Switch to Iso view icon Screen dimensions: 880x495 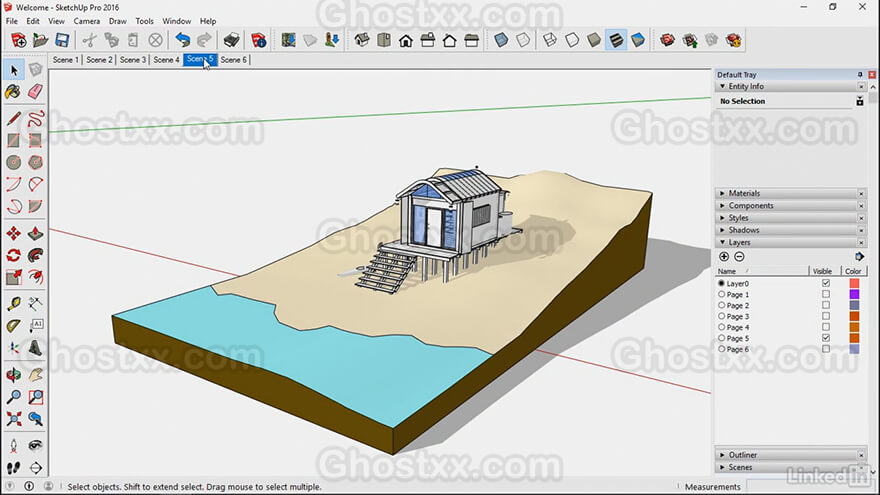(362, 40)
